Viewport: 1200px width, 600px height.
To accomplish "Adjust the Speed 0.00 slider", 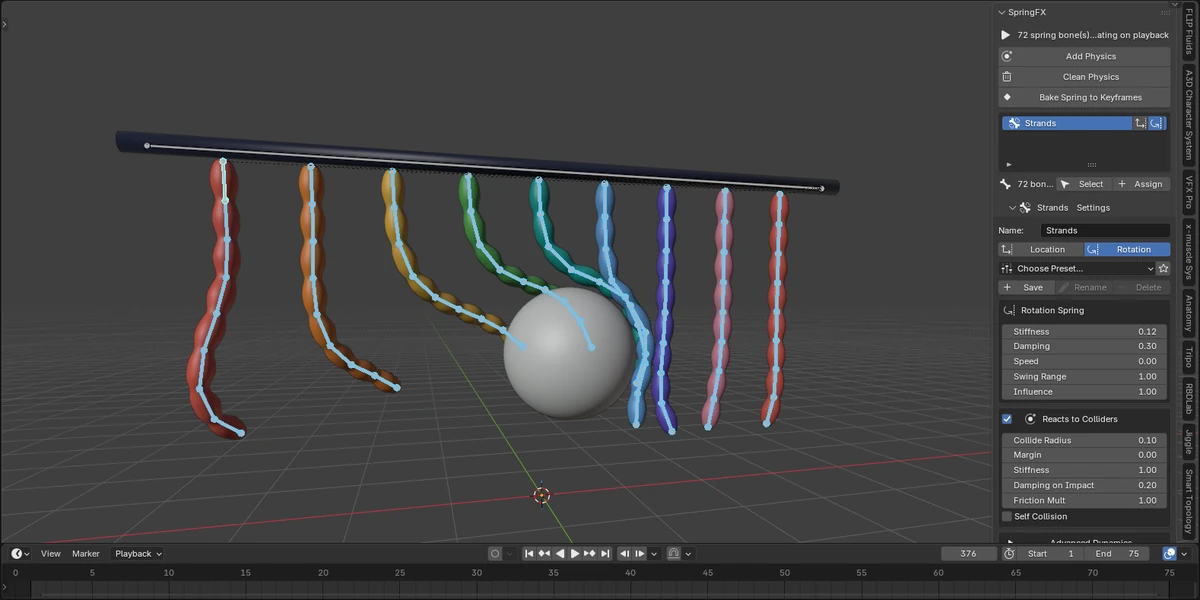I will [x=1084, y=361].
